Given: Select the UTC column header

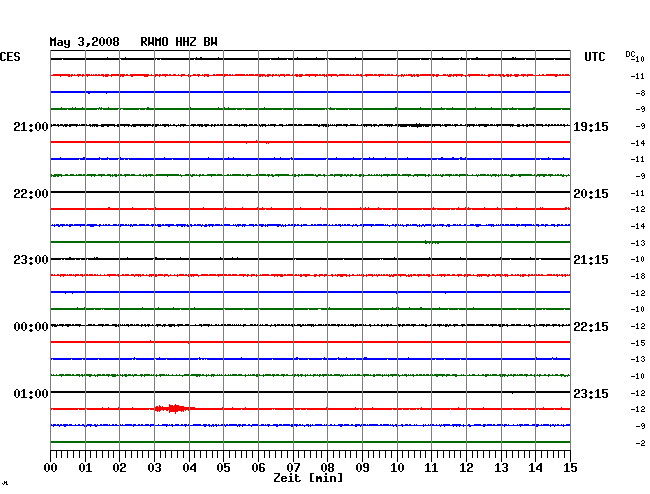Looking at the screenshot, I should (594, 57).
